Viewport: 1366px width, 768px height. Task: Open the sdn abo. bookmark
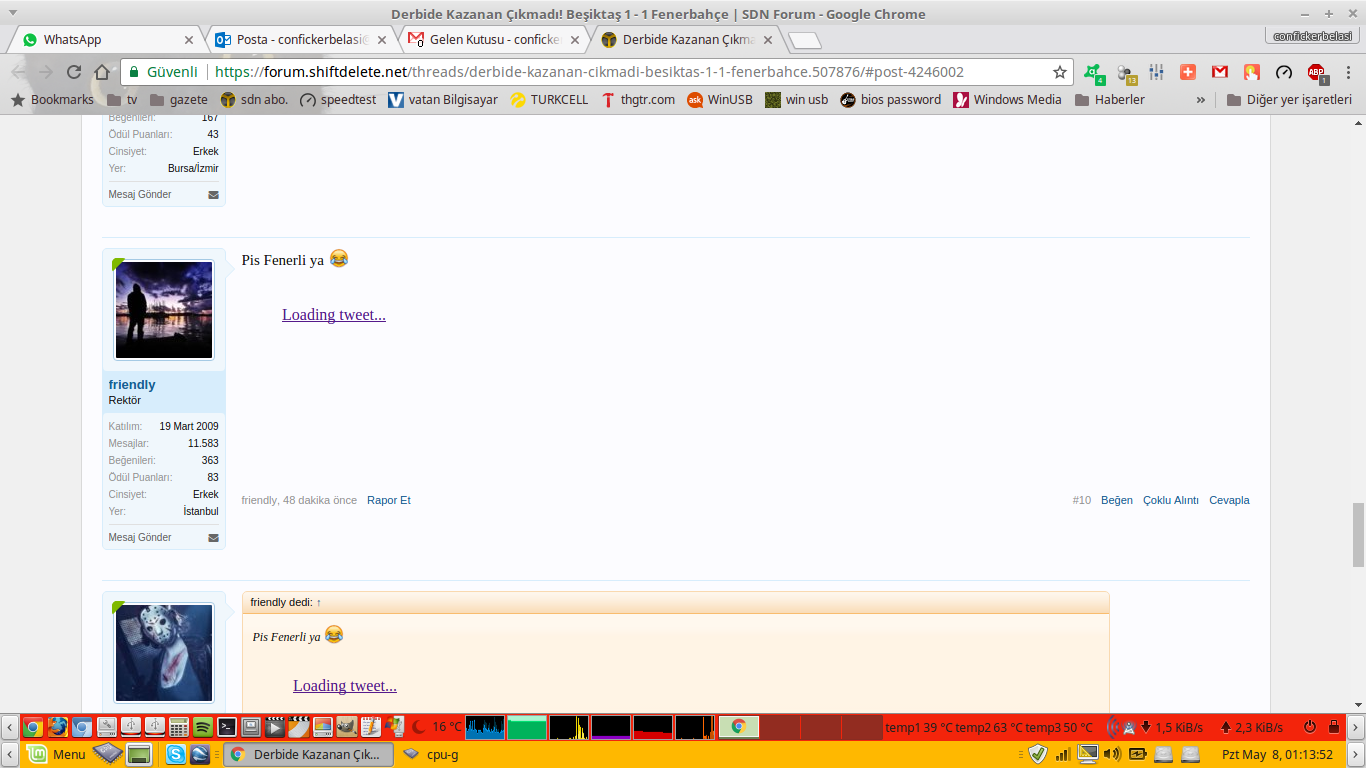[254, 100]
